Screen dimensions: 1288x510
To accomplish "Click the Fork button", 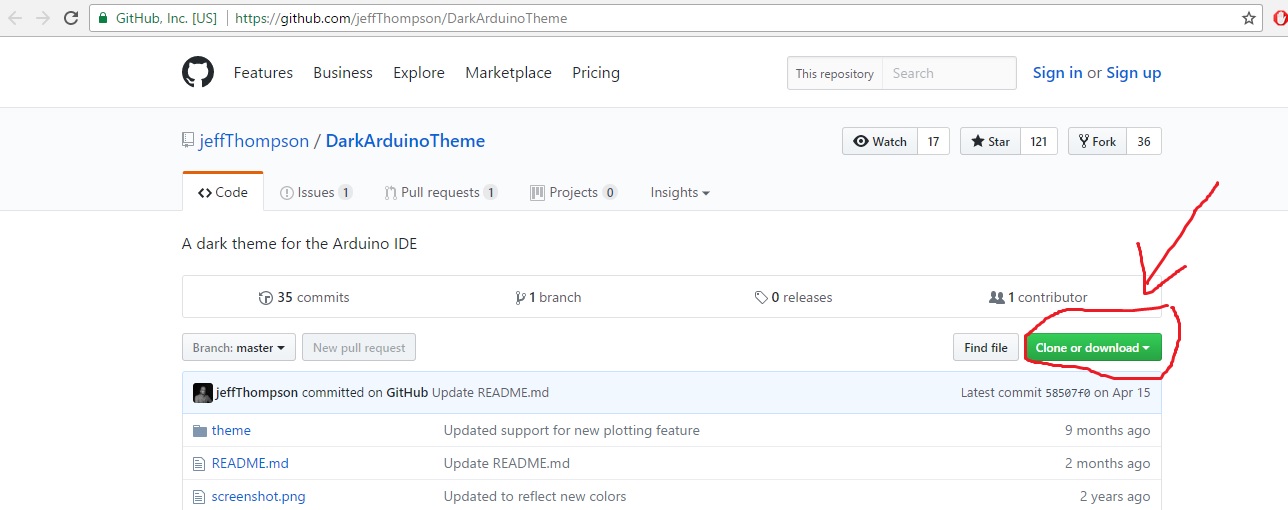I will pos(1098,142).
